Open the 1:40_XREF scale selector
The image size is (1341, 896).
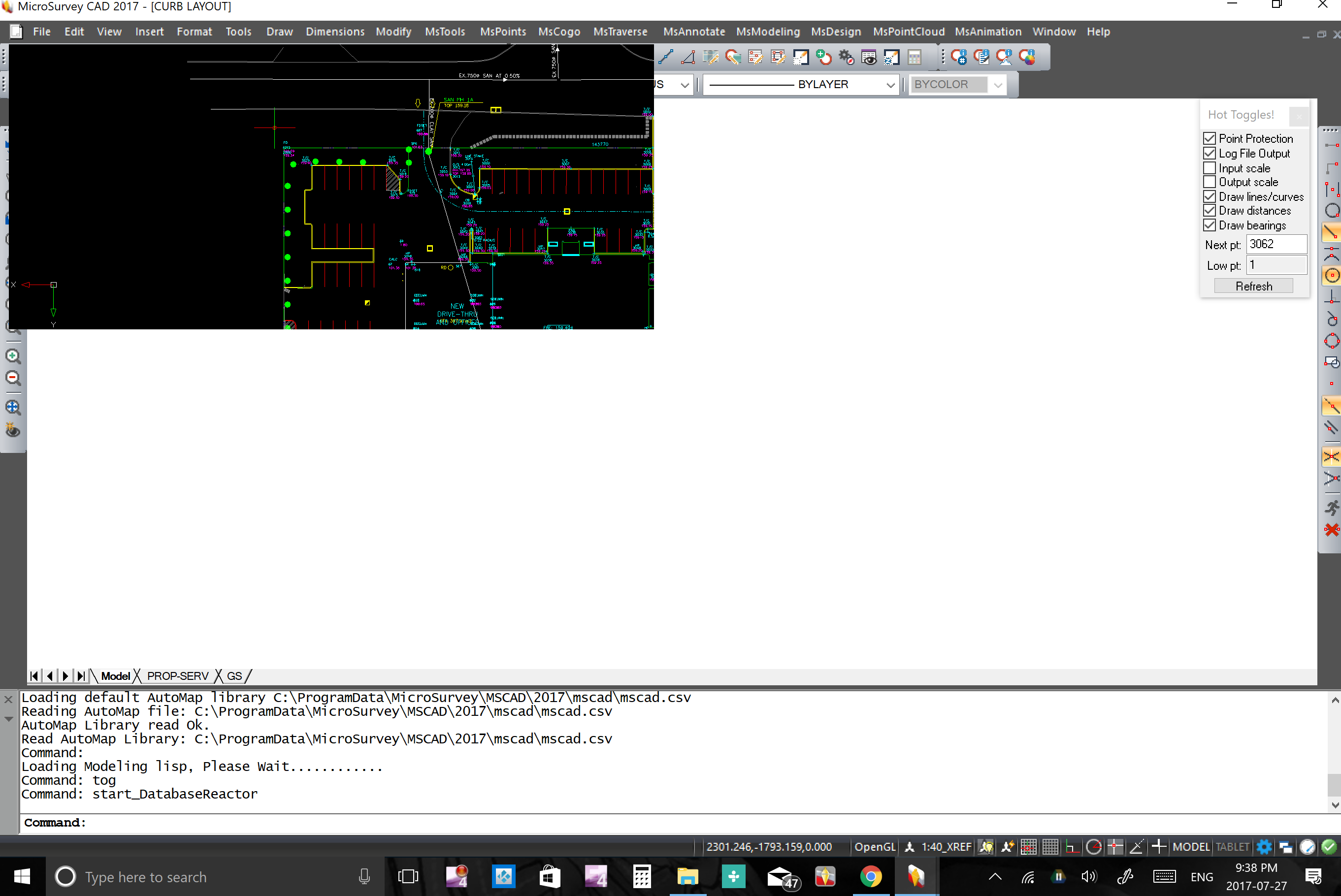[x=946, y=847]
